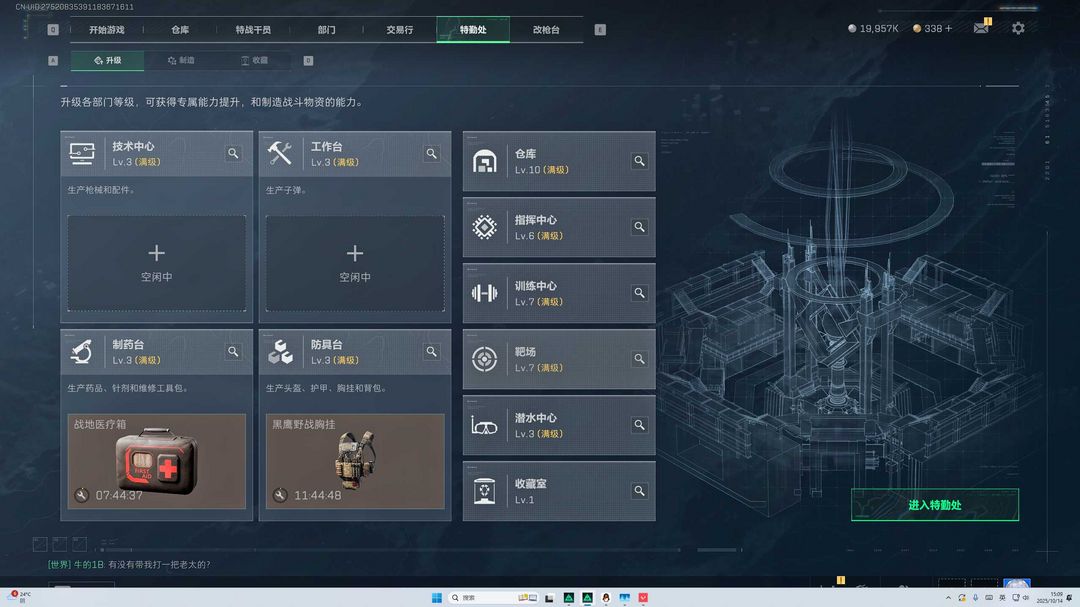Click magnifier icon on 工作台 card
Viewport: 1080px width, 607px height.
pyautogui.click(x=432, y=153)
